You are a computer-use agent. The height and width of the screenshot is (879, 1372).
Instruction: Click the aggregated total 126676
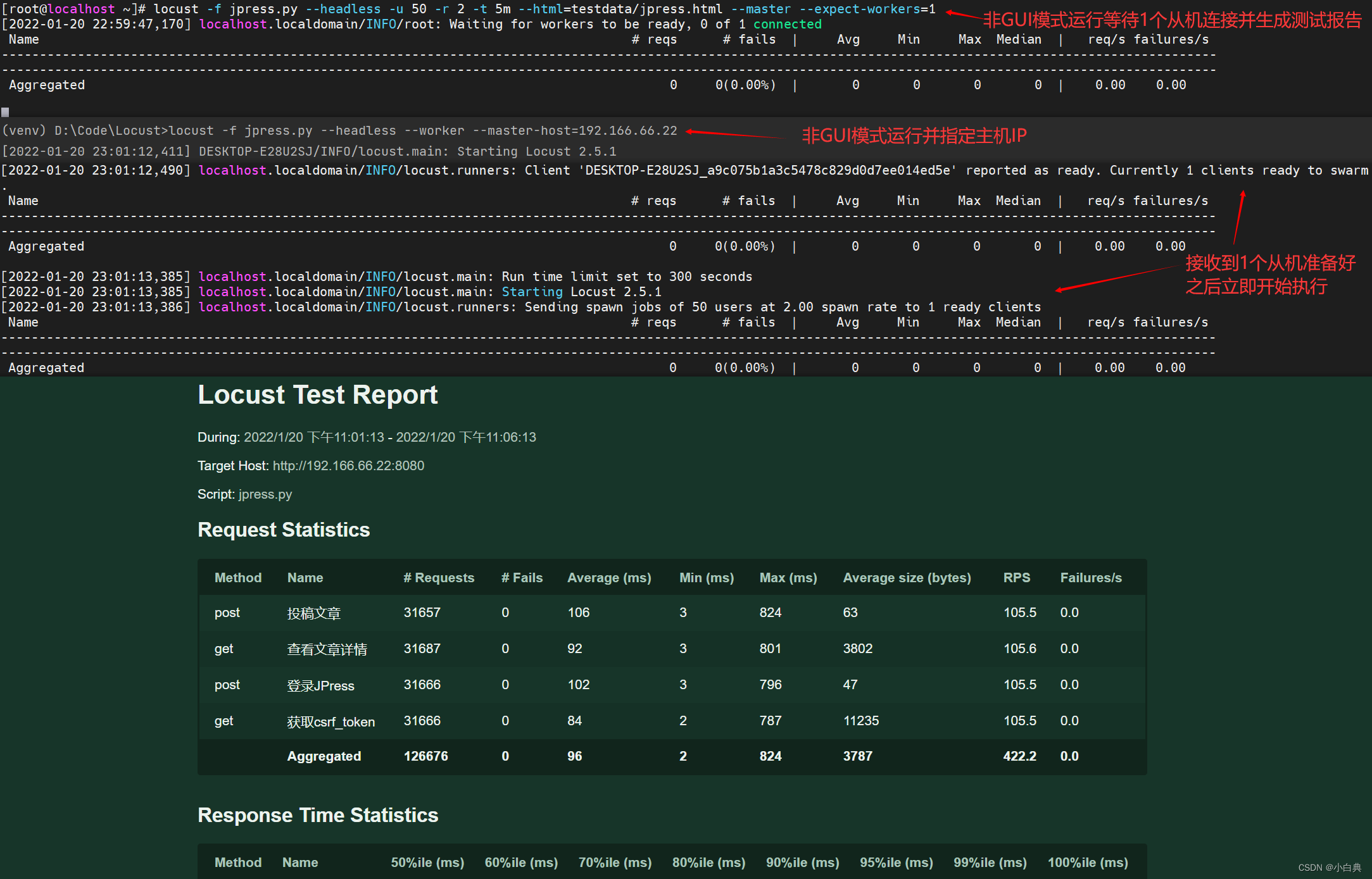pyautogui.click(x=426, y=756)
